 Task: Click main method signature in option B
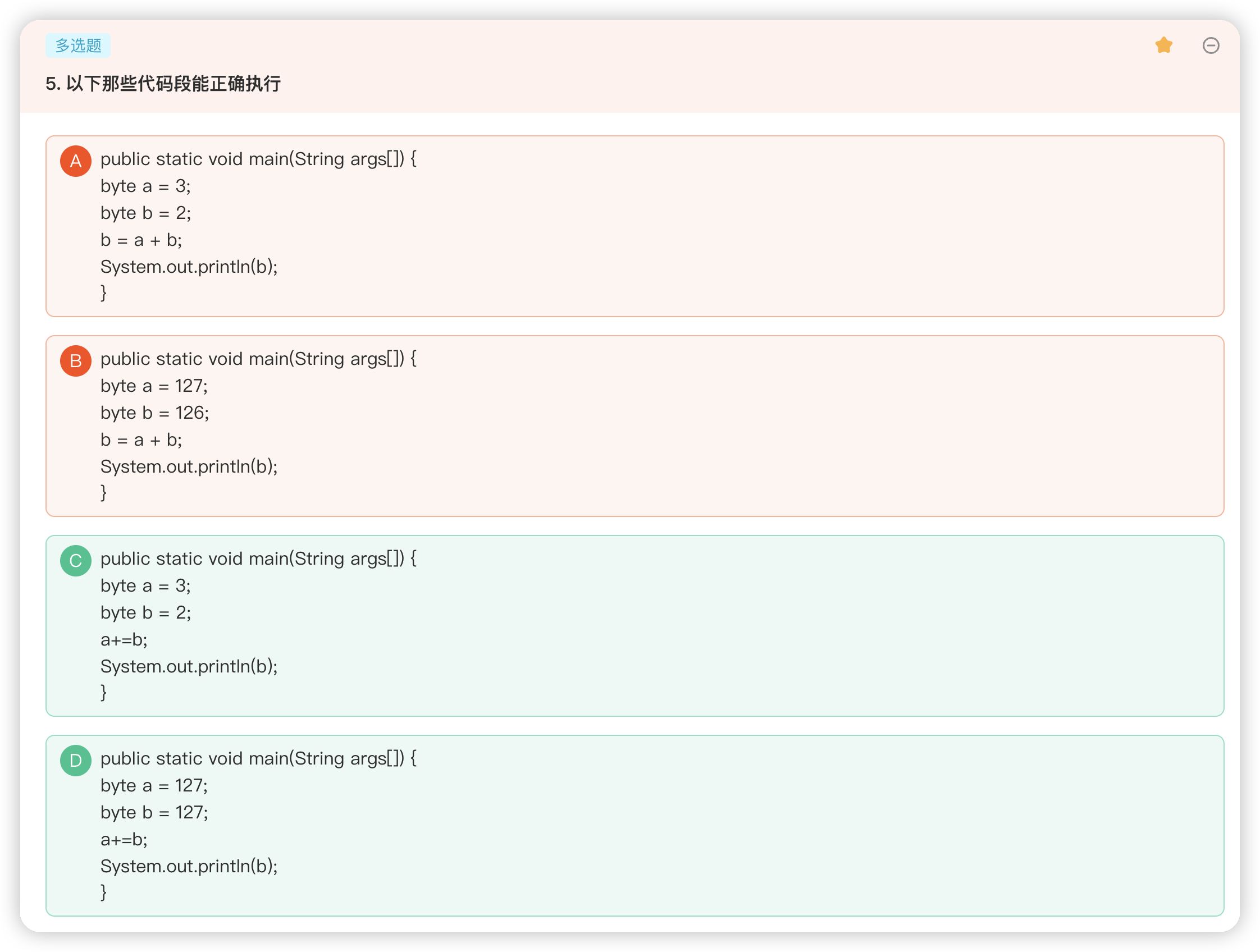click(259, 359)
